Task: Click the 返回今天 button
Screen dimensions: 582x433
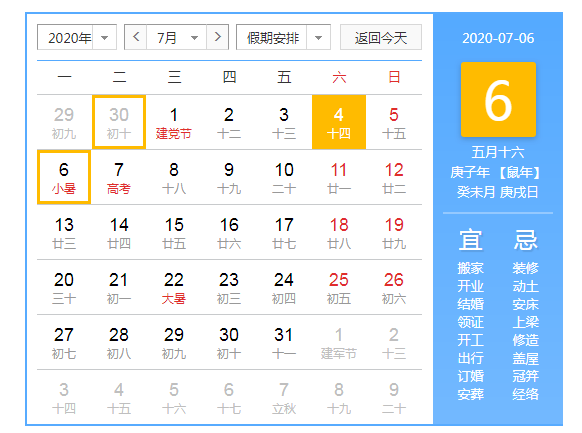Action: (381, 37)
